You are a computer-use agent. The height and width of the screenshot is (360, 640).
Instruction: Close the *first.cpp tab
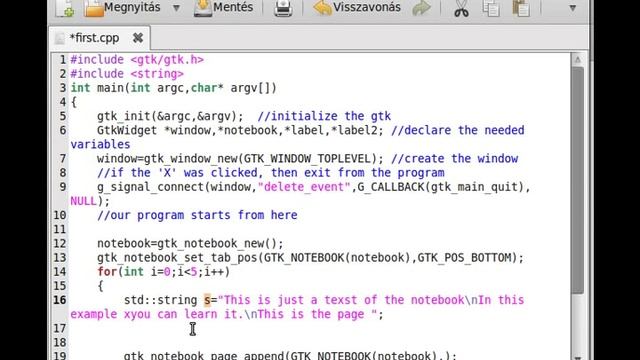(x=138, y=38)
